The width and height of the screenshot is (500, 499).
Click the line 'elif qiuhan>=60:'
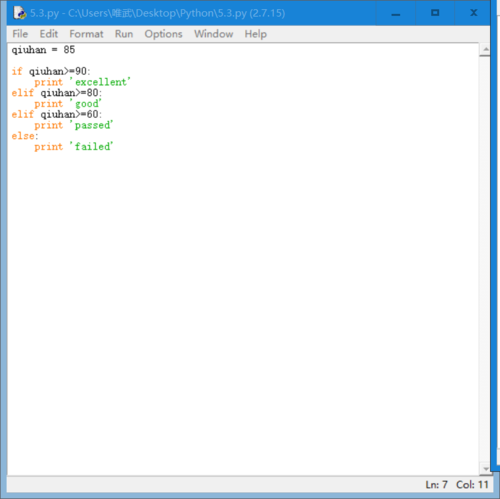pos(57,114)
